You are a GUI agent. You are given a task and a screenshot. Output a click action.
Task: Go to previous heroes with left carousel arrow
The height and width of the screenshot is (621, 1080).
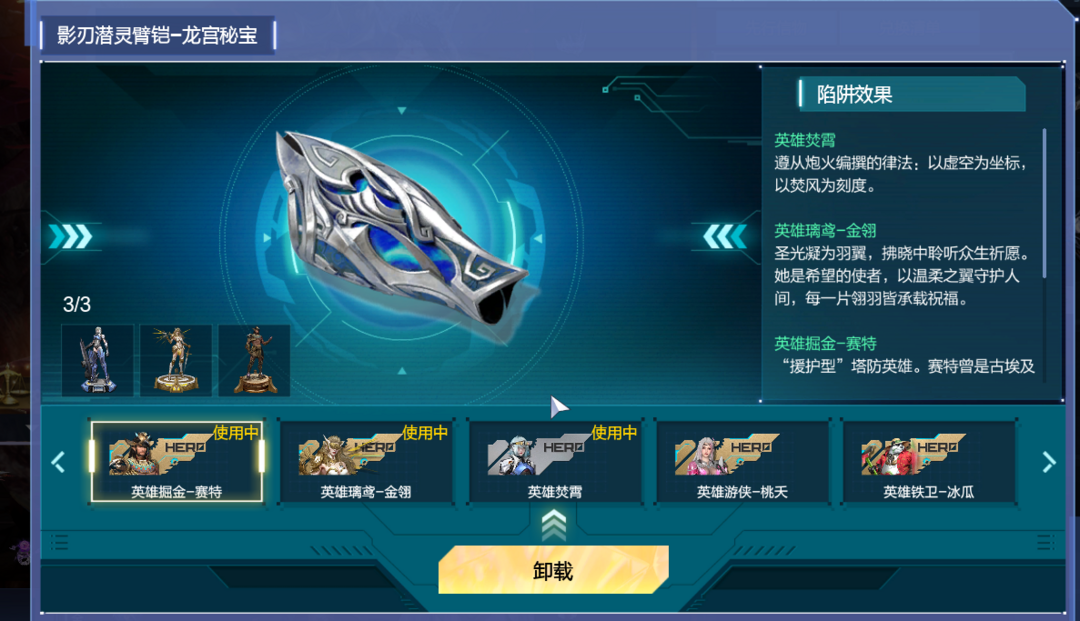coord(59,462)
